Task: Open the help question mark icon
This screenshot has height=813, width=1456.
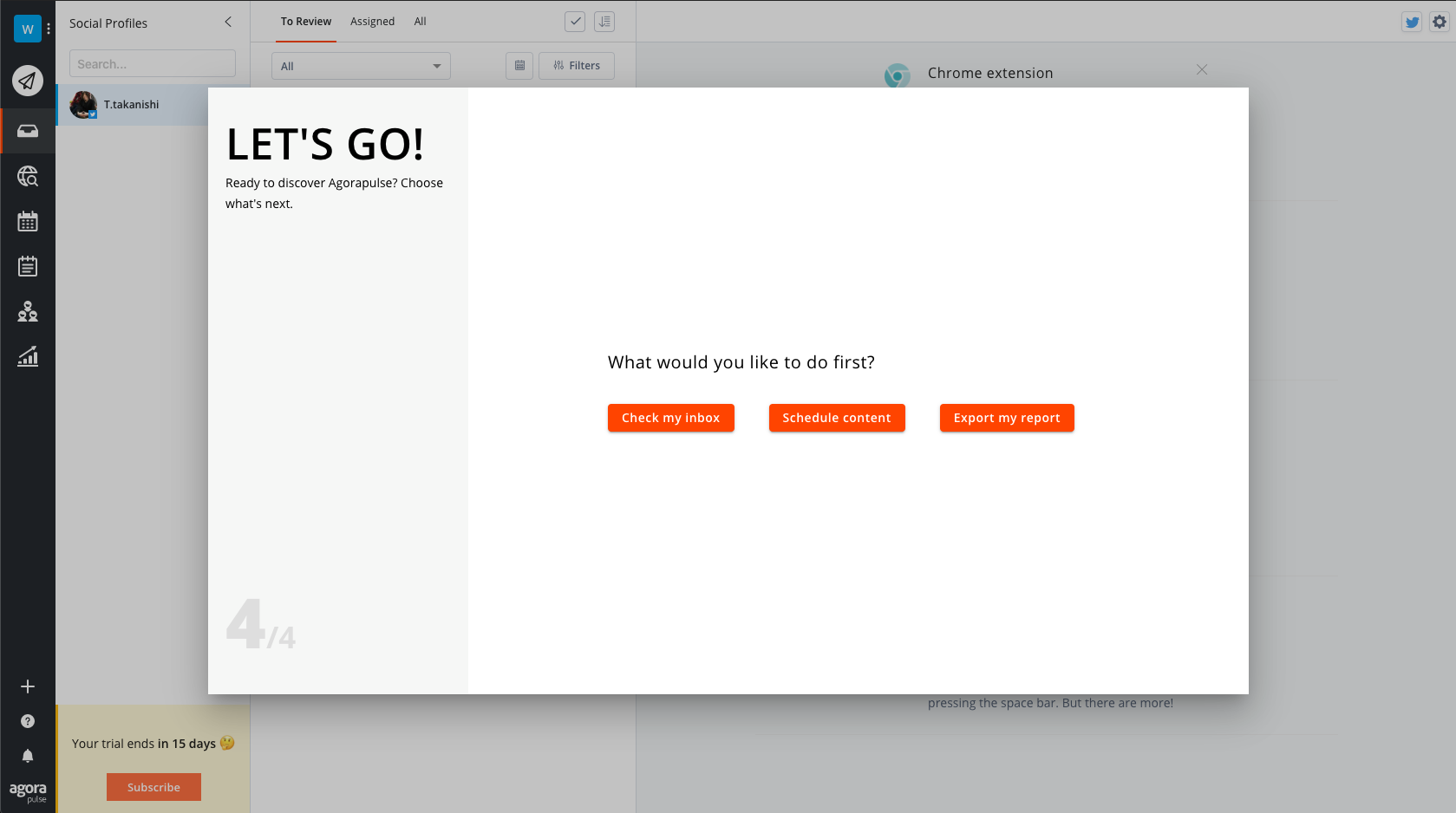Action: [x=28, y=721]
